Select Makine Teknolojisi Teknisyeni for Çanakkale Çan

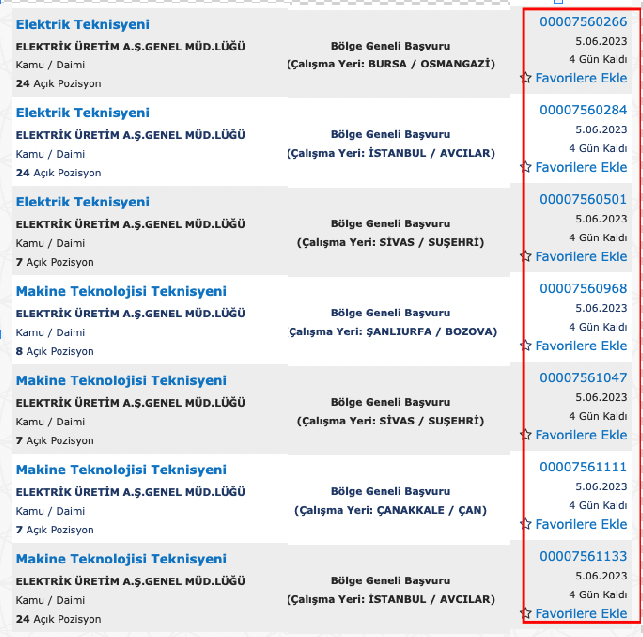coord(121,469)
